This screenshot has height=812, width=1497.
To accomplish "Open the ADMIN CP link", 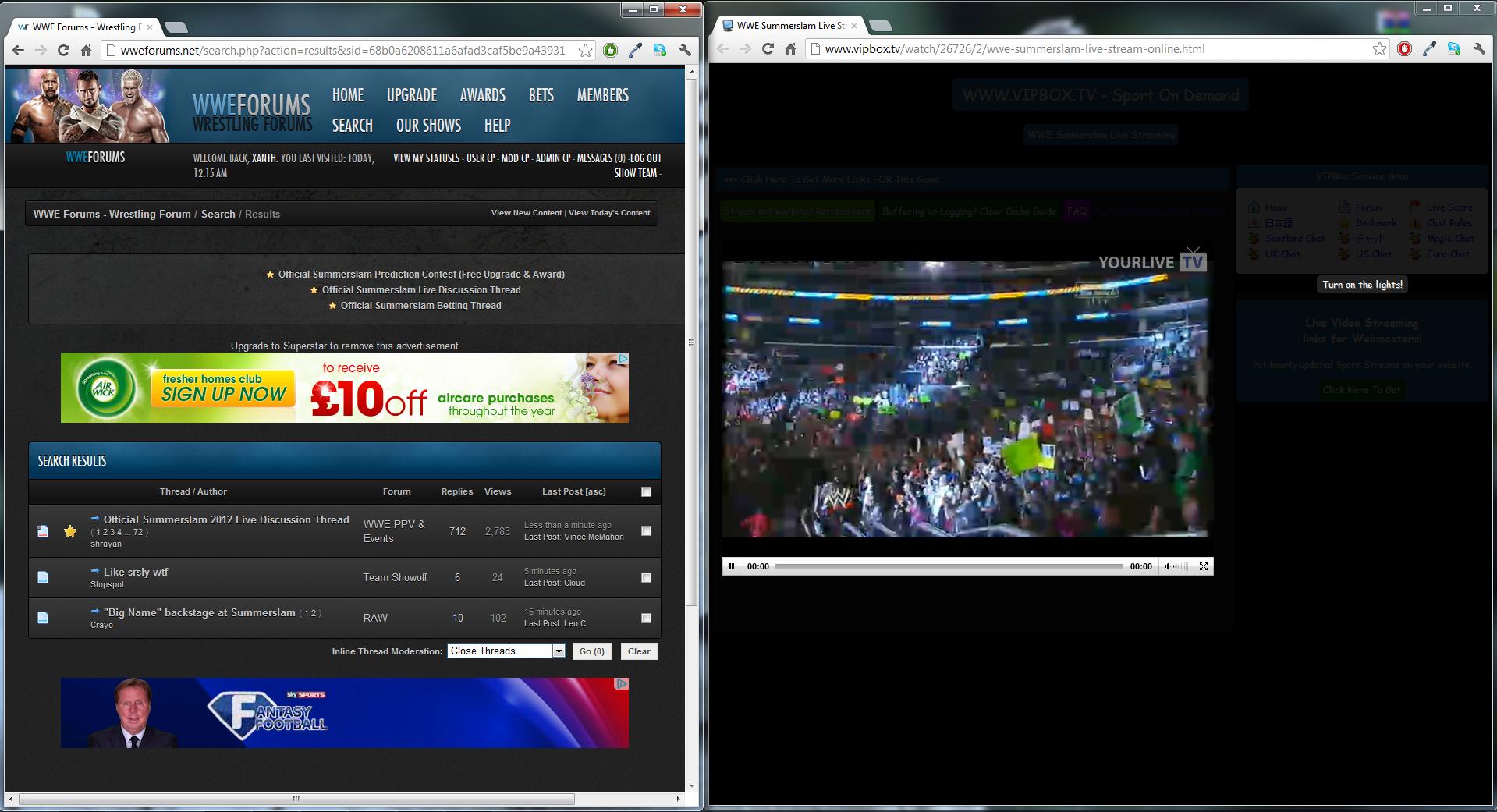I will (553, 158).
